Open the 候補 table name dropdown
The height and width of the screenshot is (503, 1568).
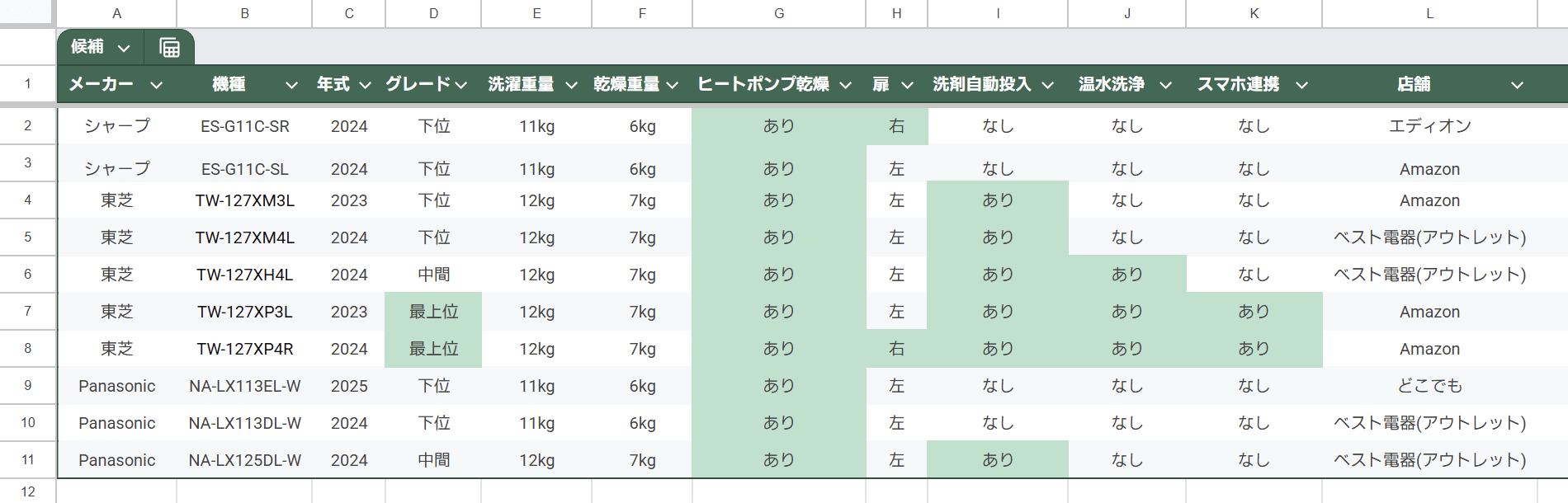[x=124, y=48]
